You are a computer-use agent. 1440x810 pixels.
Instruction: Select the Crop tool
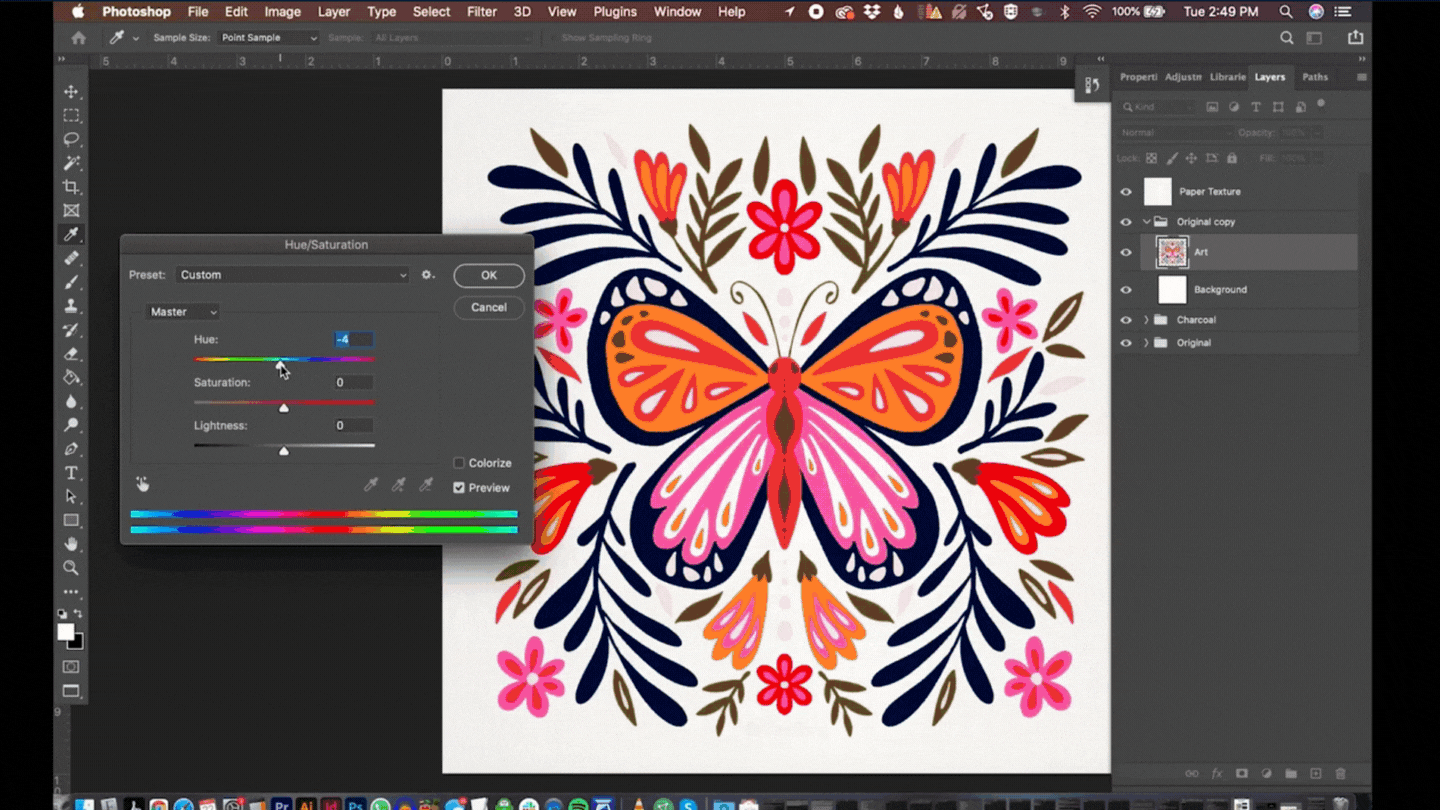tap(71, 187)
